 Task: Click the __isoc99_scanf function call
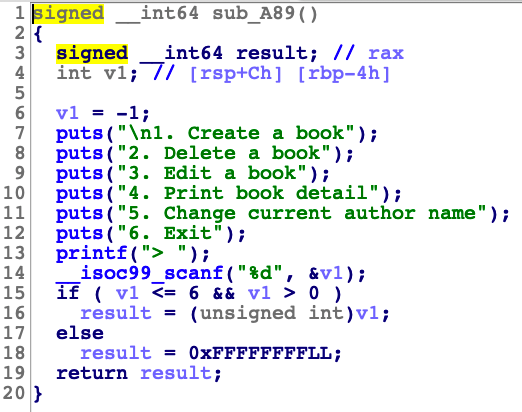pos(140,273)
